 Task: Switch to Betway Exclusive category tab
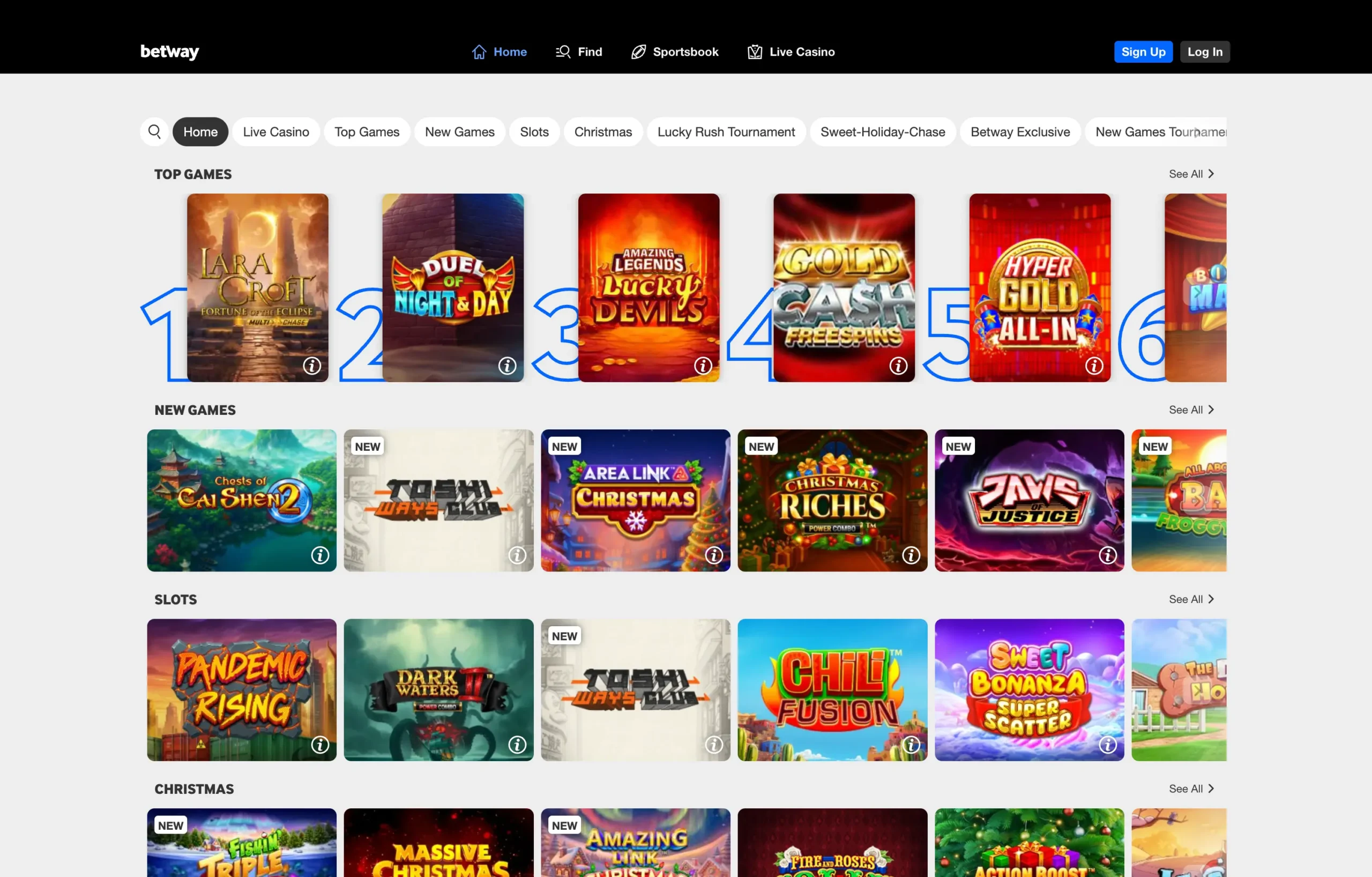click(1020, 132)
